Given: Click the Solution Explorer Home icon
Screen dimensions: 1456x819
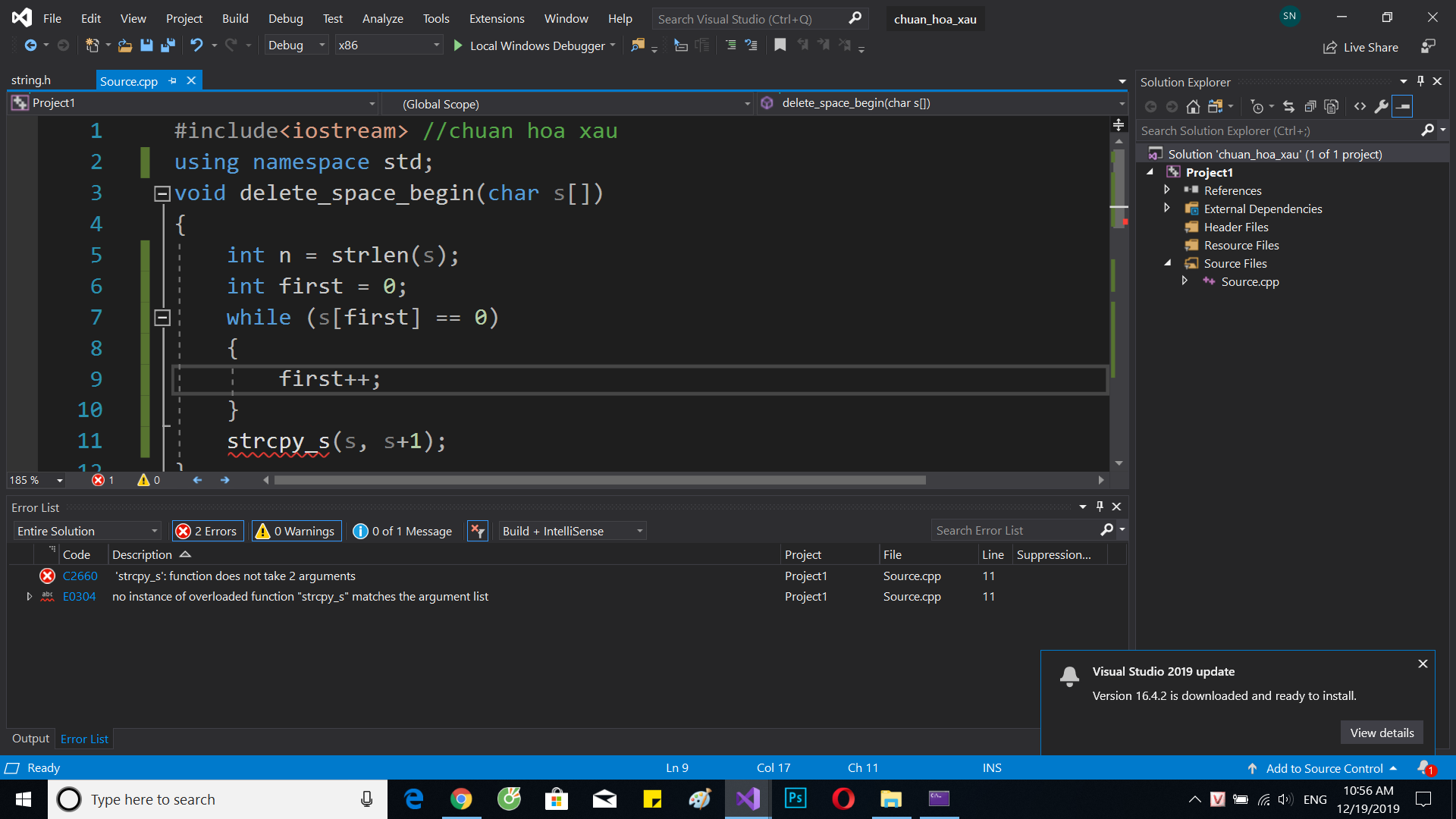Looking at the screenshot, I should (x=1193, y=107).
